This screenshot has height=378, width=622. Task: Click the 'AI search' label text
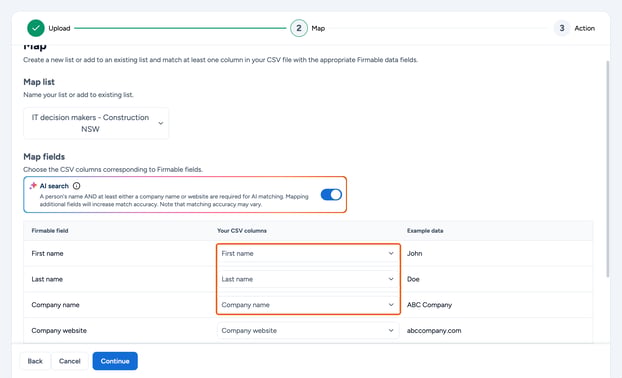point(54,186)
